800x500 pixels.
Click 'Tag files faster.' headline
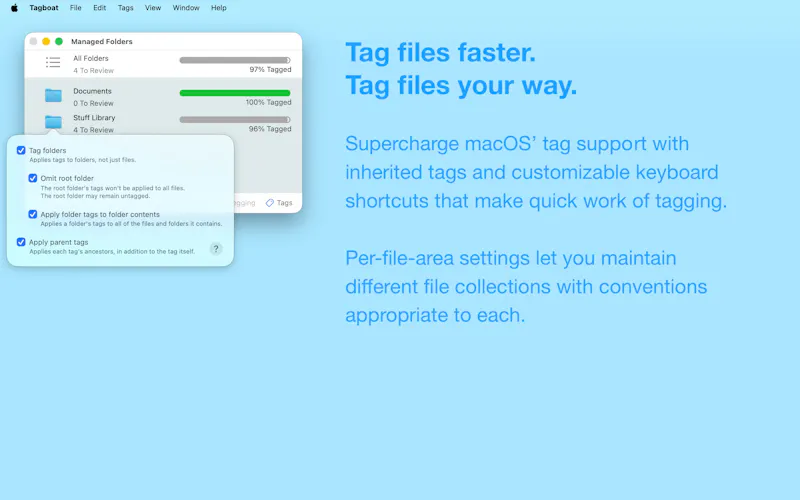(441, 53)
